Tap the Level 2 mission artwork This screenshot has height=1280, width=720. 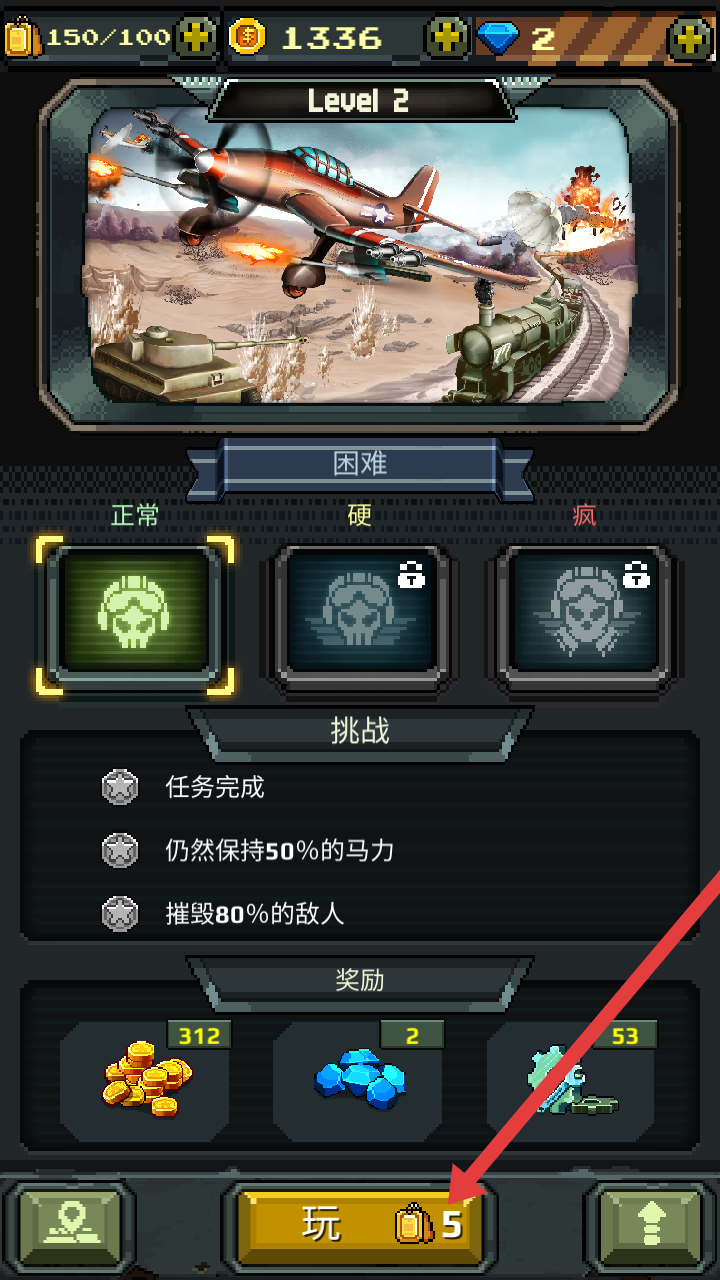point(360,255)
